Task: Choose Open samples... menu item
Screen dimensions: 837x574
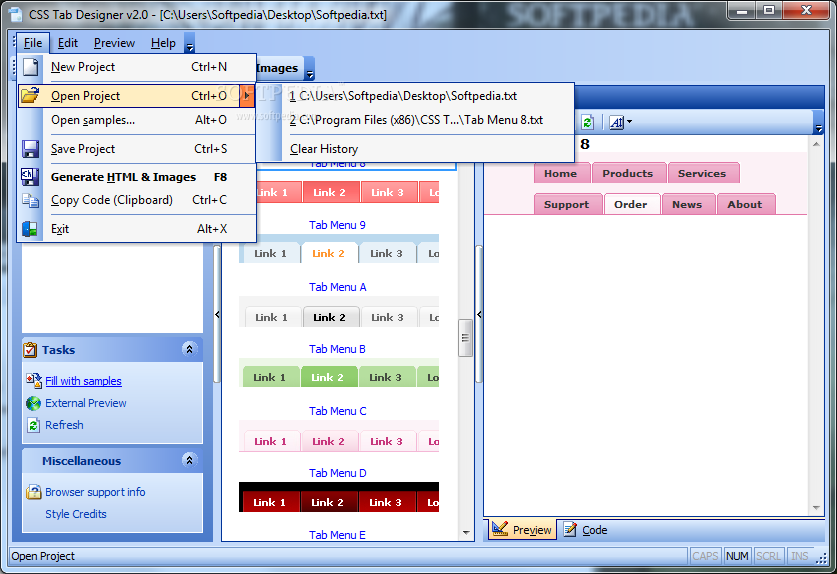Action: (x=137, y=120)
